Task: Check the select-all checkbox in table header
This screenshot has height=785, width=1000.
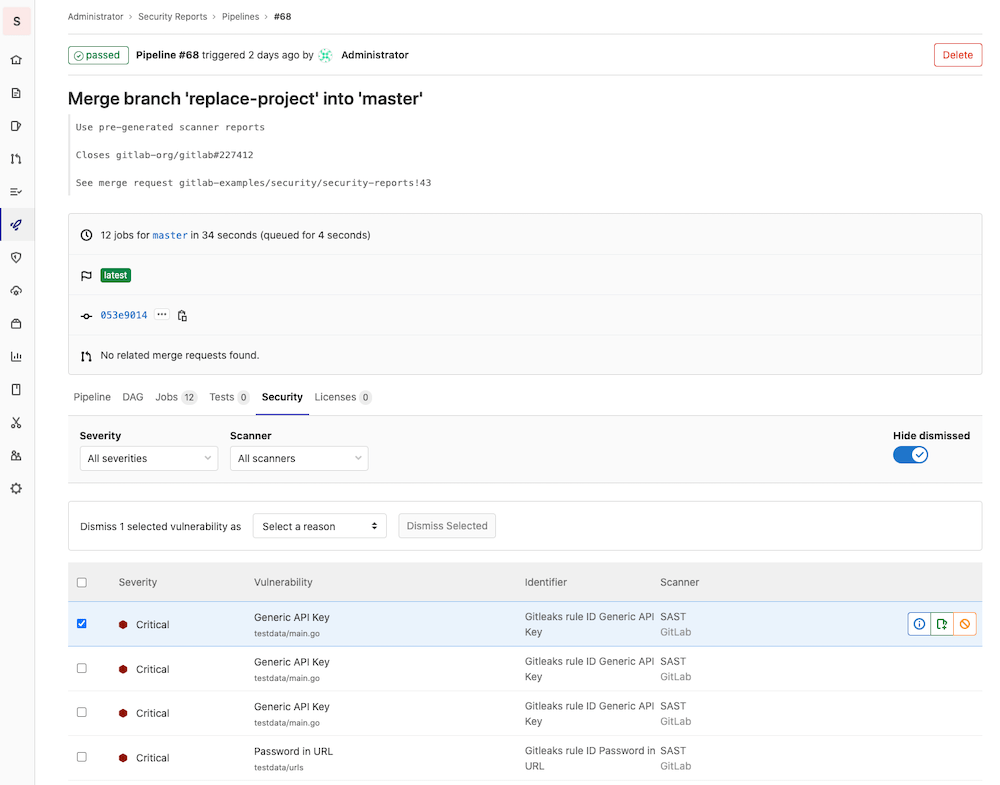Action: (82, 582)
